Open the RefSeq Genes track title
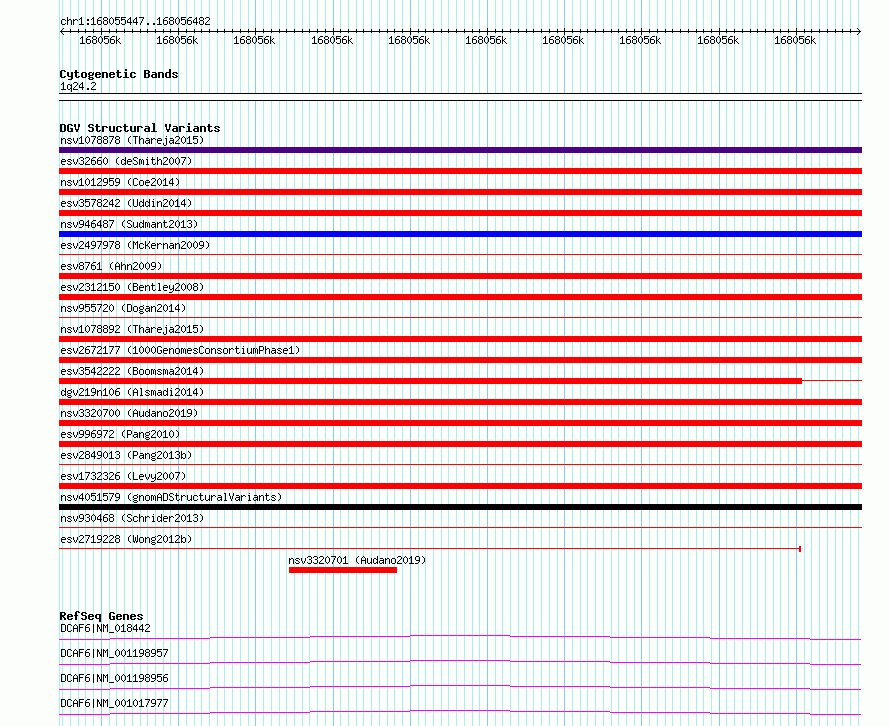Image resolution: width=890 pixels, height=726 pixels. (101, 616)
